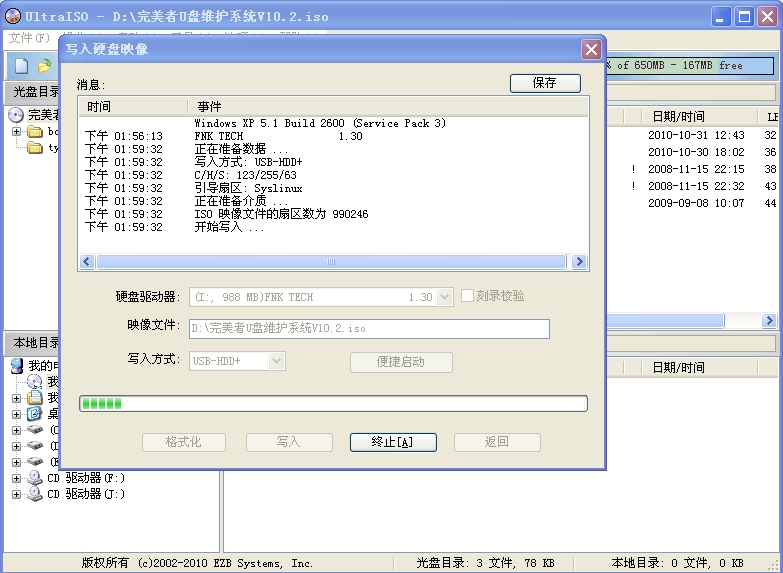The width and height of the screenshot is (783, 573).
Task: Select the My Documents folder icon in local tree
Action: pyautogui.click(x=34, y=398)
